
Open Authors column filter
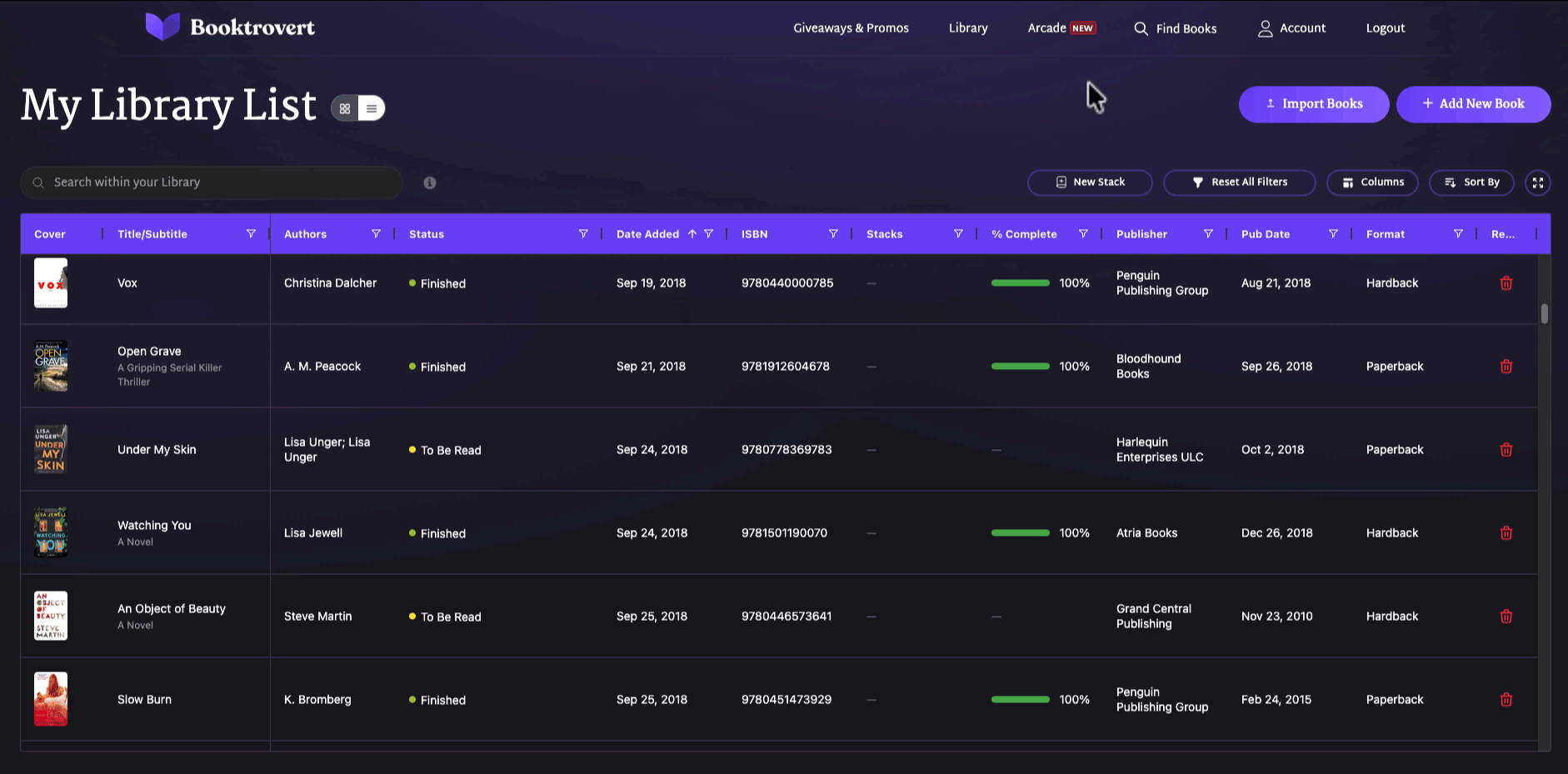tap(376, 234)
